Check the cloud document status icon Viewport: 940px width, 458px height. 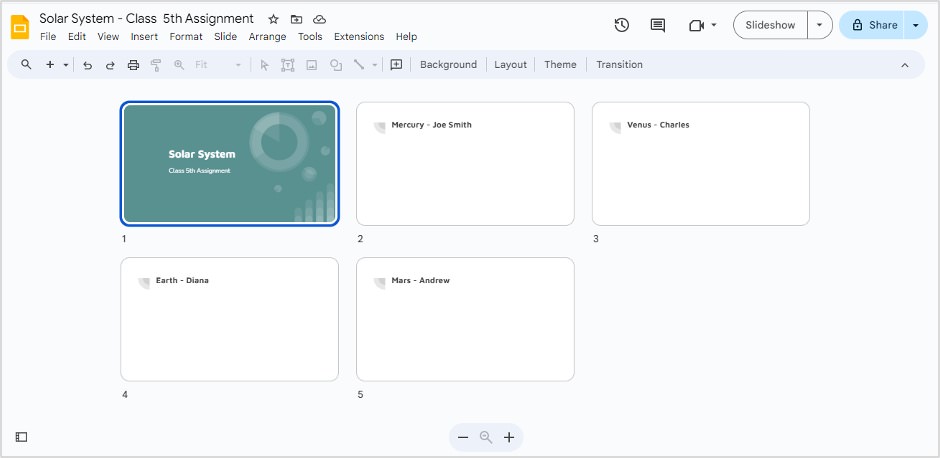tap(320, 19)
